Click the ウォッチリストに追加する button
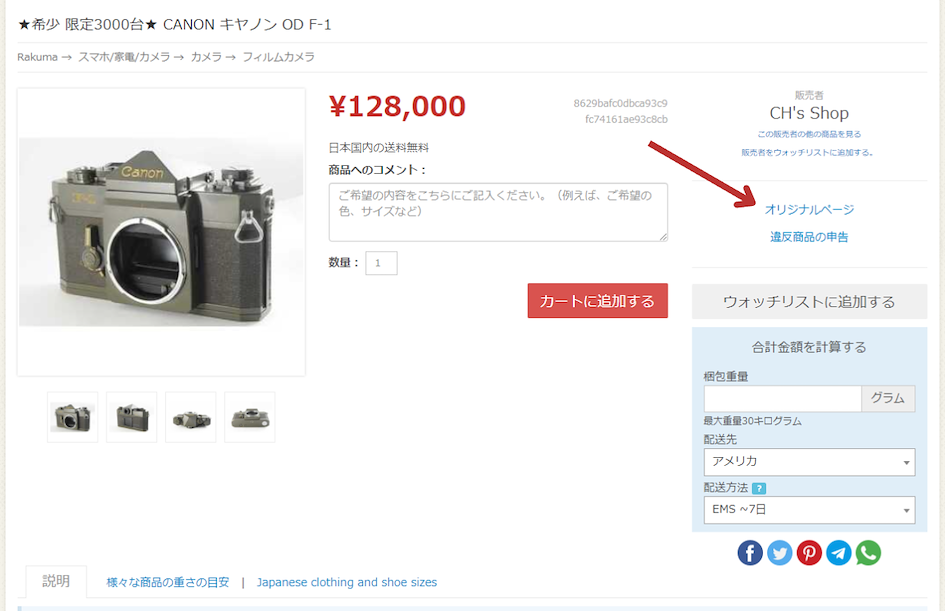 [809, 301]
